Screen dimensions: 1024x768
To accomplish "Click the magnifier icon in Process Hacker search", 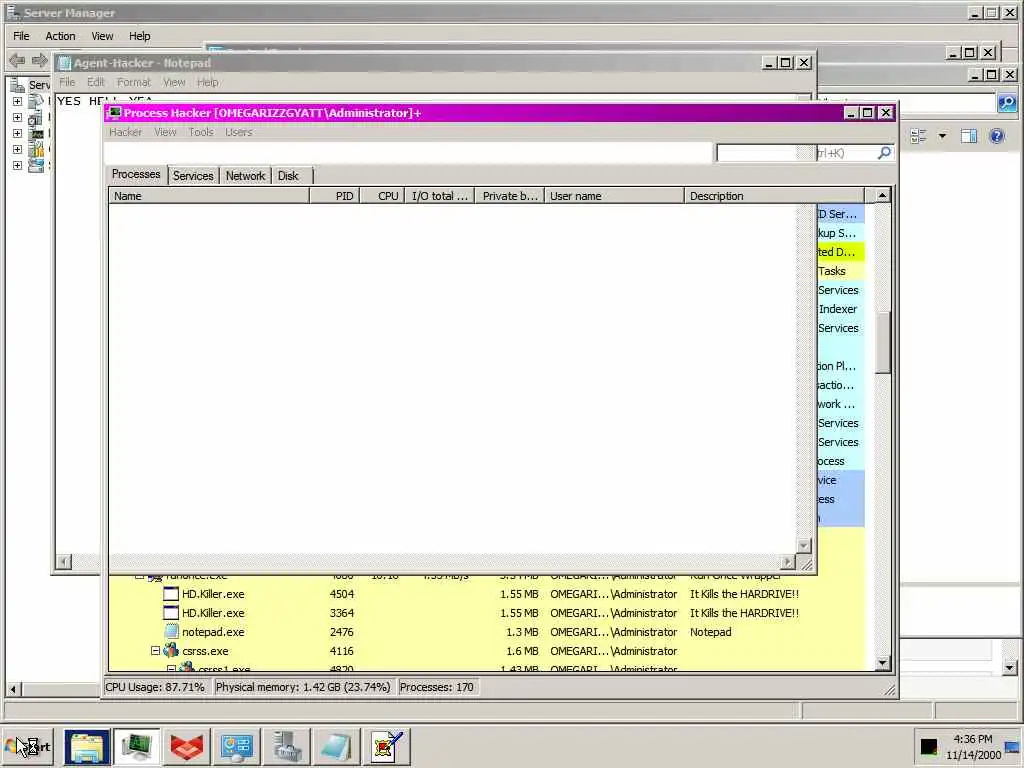I will [x=884, y=153].
